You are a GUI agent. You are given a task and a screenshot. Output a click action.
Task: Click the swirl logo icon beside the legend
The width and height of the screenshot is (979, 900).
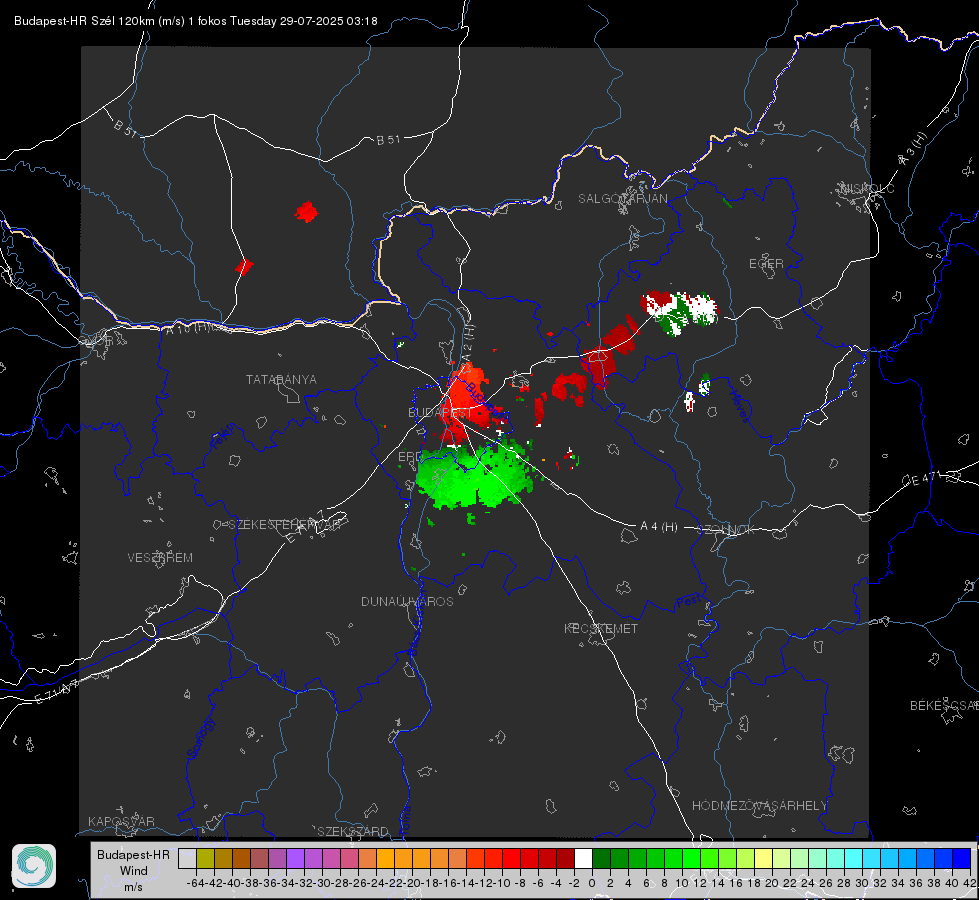pos(34,866)
